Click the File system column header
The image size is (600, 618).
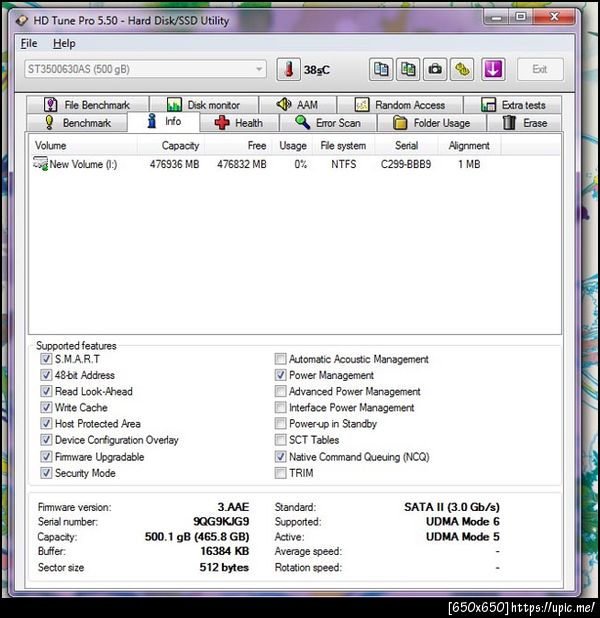click(343, 145)
